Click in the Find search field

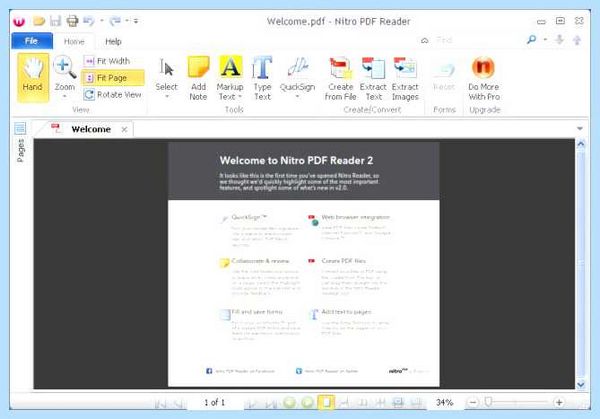click(x=474, y=40)
